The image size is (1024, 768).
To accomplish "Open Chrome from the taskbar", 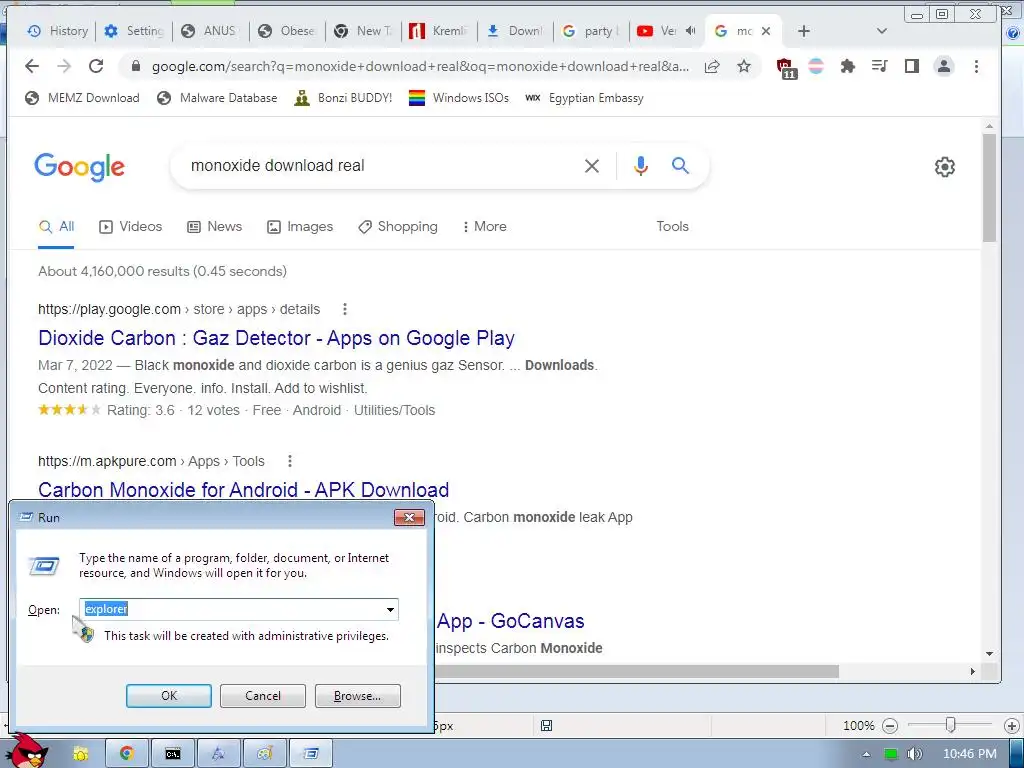I will pyautogui.click(x=127, y=754).
